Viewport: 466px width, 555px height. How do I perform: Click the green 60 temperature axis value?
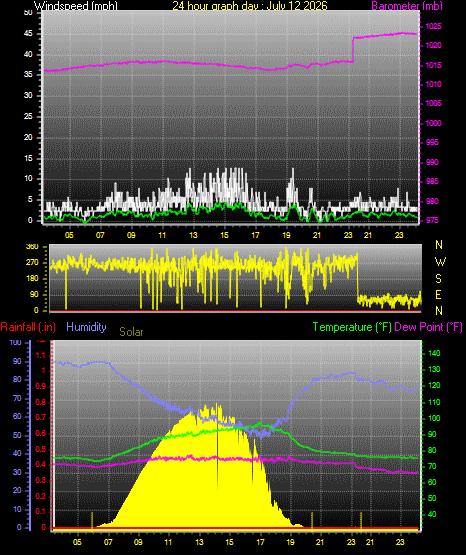(432, 482)
